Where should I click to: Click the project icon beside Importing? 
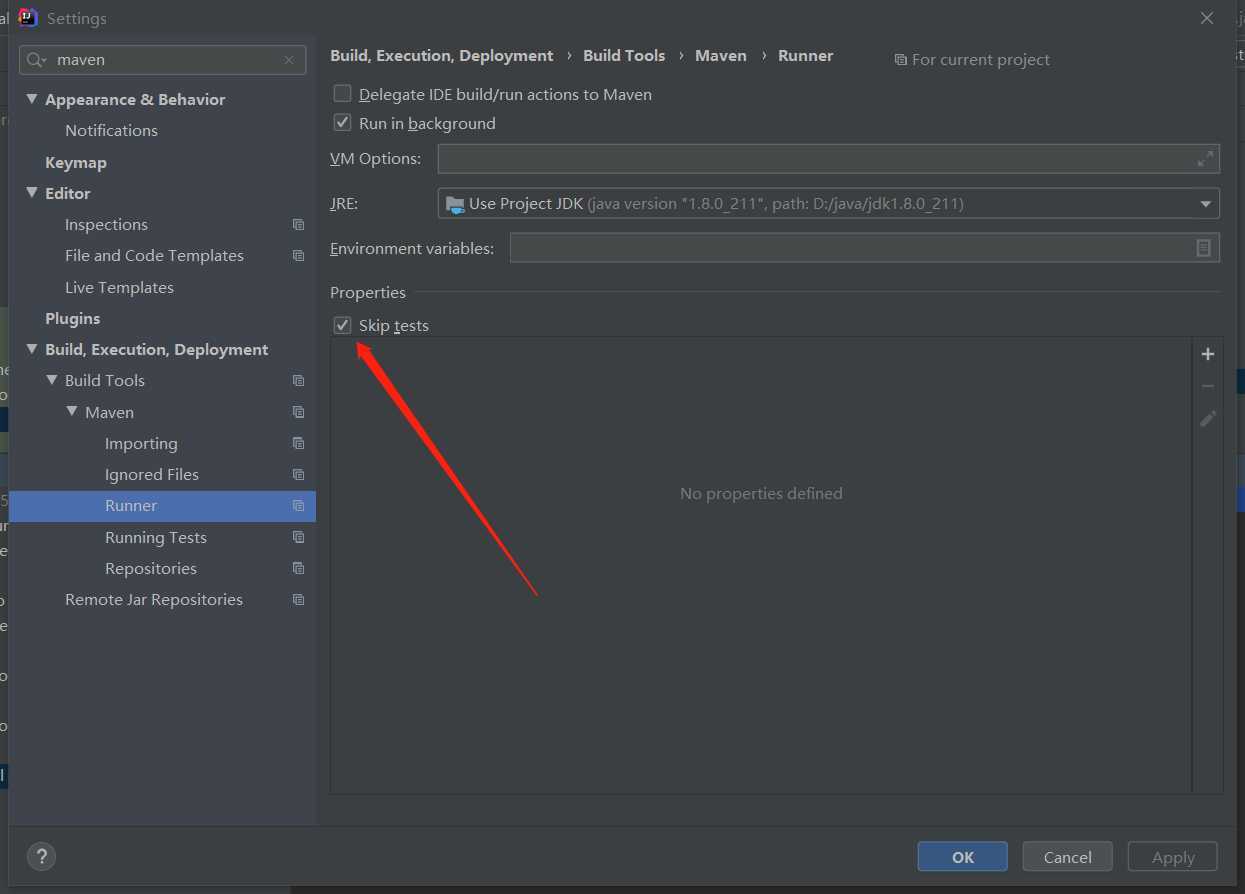tap(298, 443)
